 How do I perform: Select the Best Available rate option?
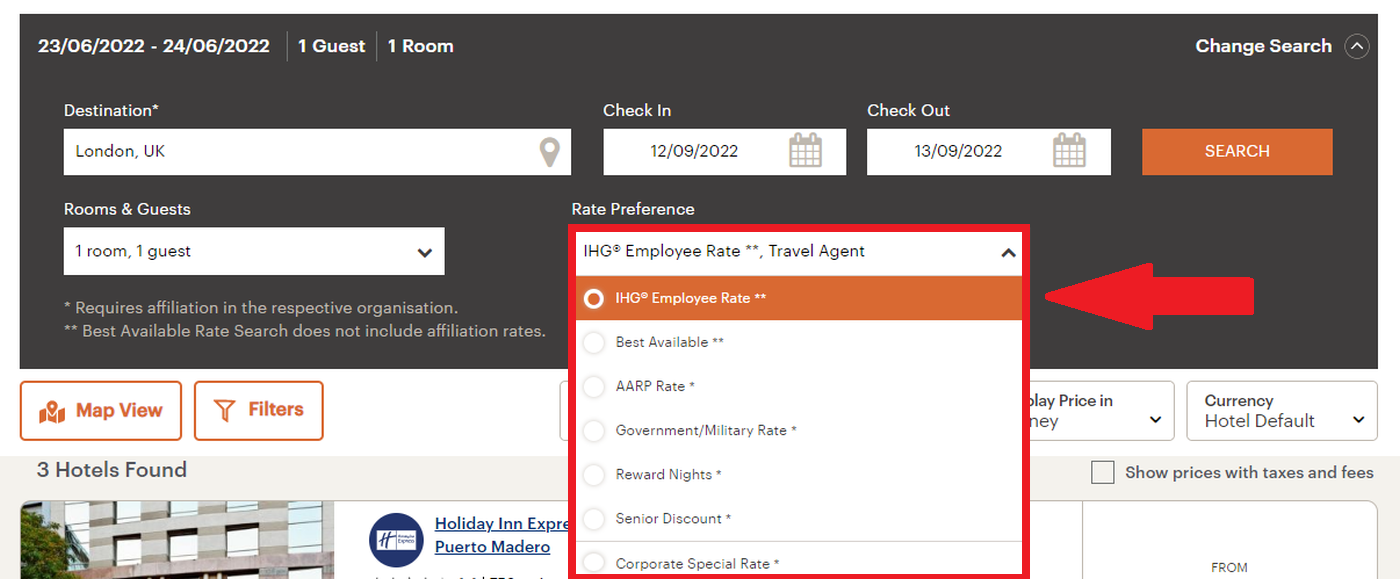point(594,343)
